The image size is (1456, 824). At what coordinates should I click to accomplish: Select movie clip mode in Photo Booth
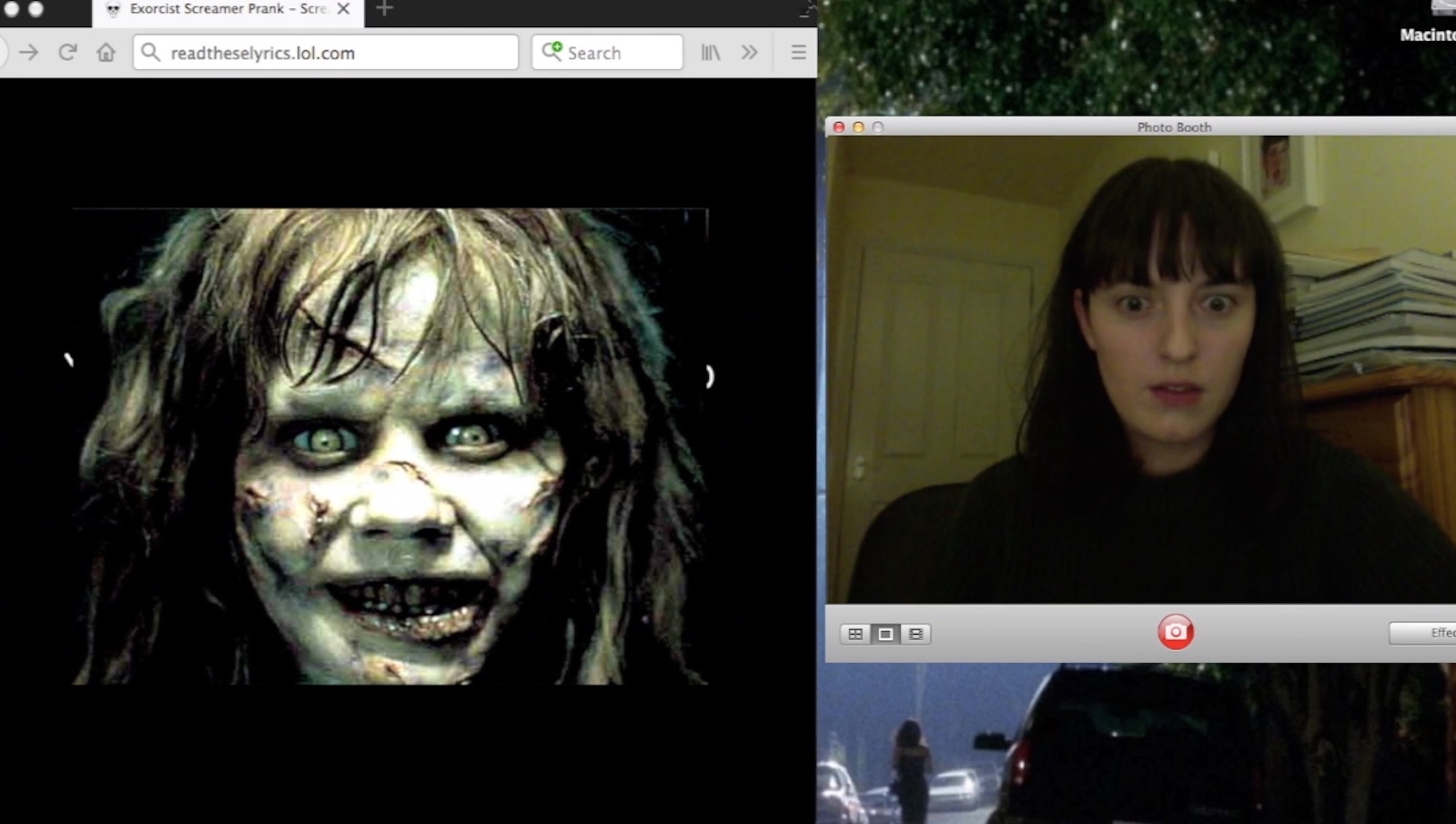coord(915,634)
